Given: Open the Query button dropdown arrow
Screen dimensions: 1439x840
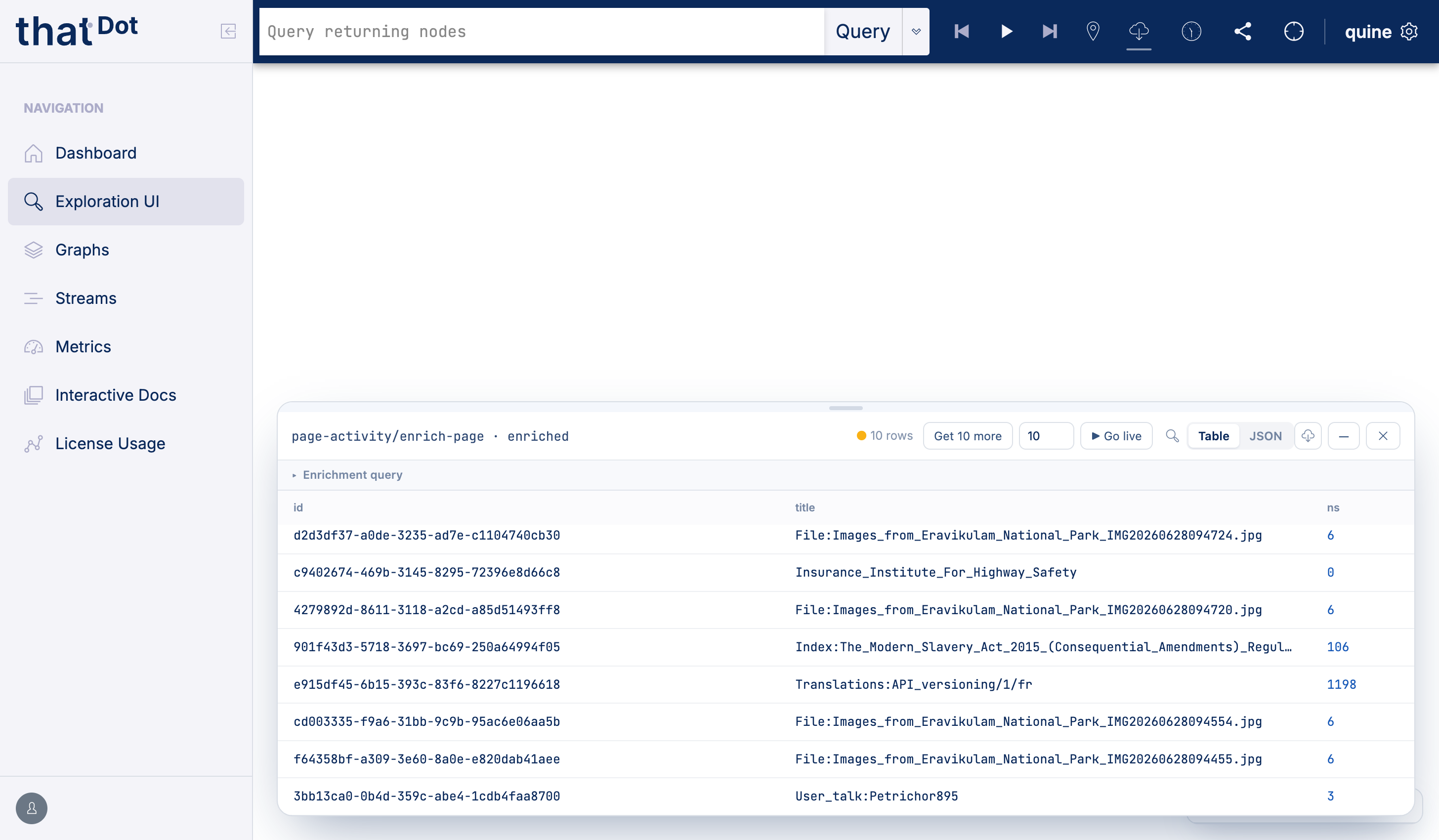Looking at the screenshot, I should click(x=916, y=32).
